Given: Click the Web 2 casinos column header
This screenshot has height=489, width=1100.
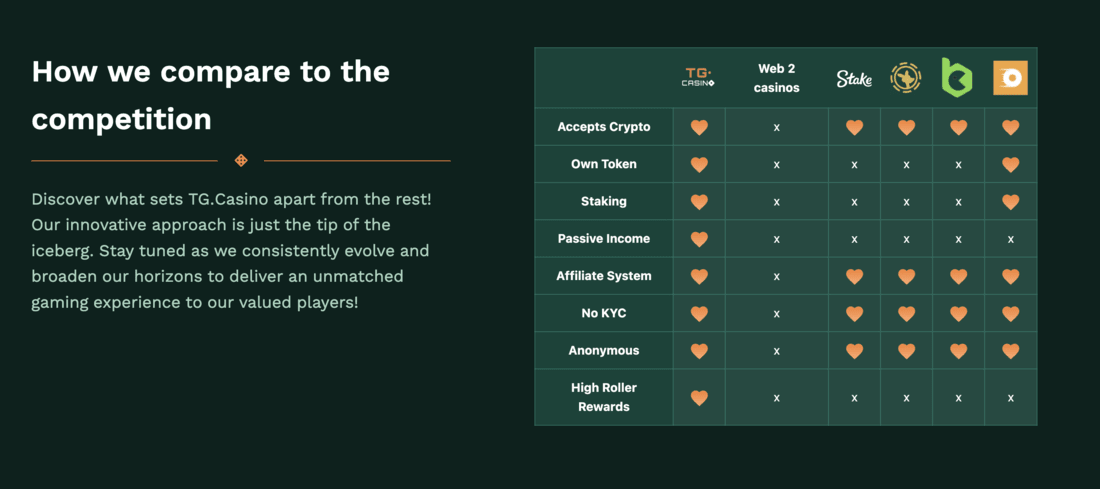Looking at the screenshot, I should 777,79.
